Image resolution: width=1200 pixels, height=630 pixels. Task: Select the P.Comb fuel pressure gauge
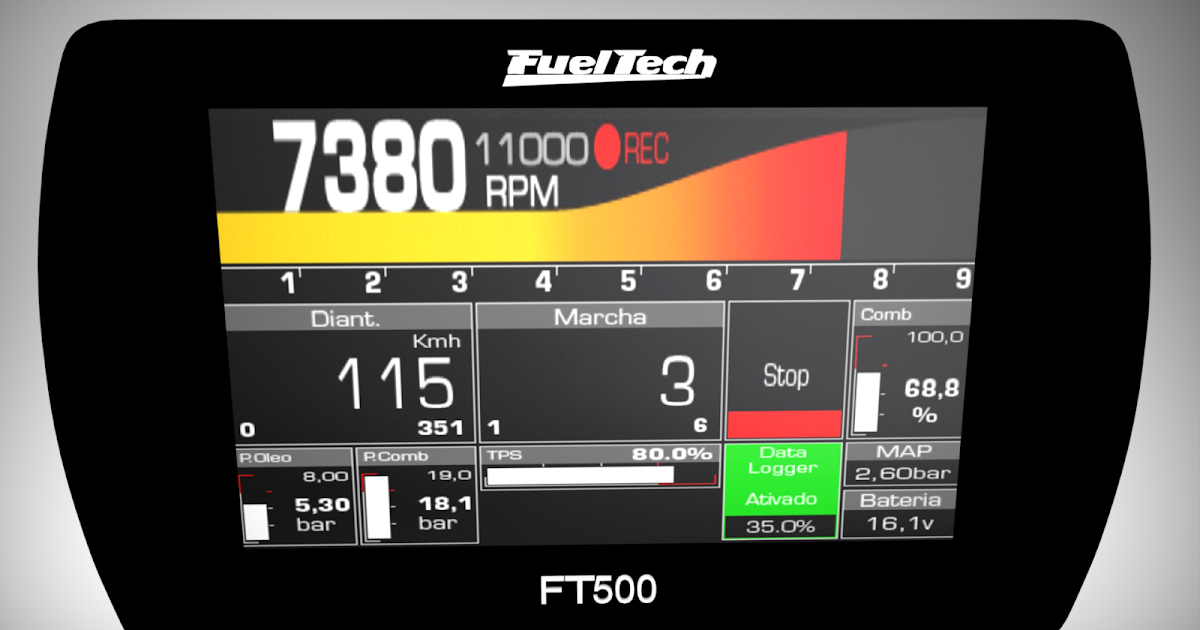[x=418, y=495]
